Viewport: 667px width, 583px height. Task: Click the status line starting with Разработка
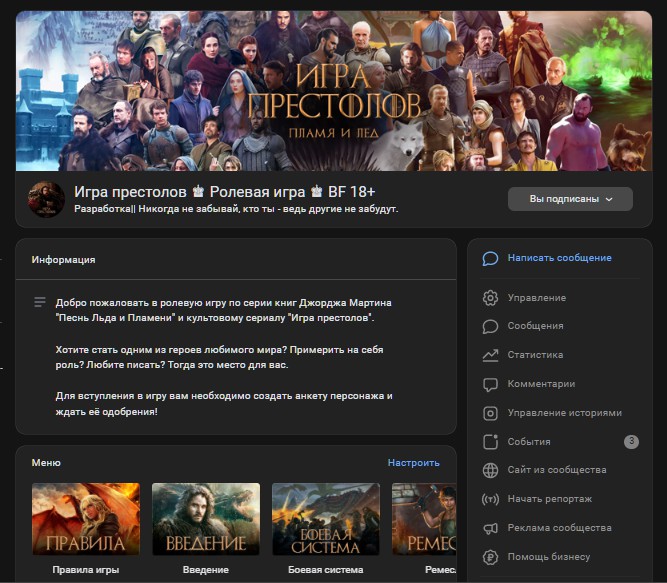click(x=236, y=209)
